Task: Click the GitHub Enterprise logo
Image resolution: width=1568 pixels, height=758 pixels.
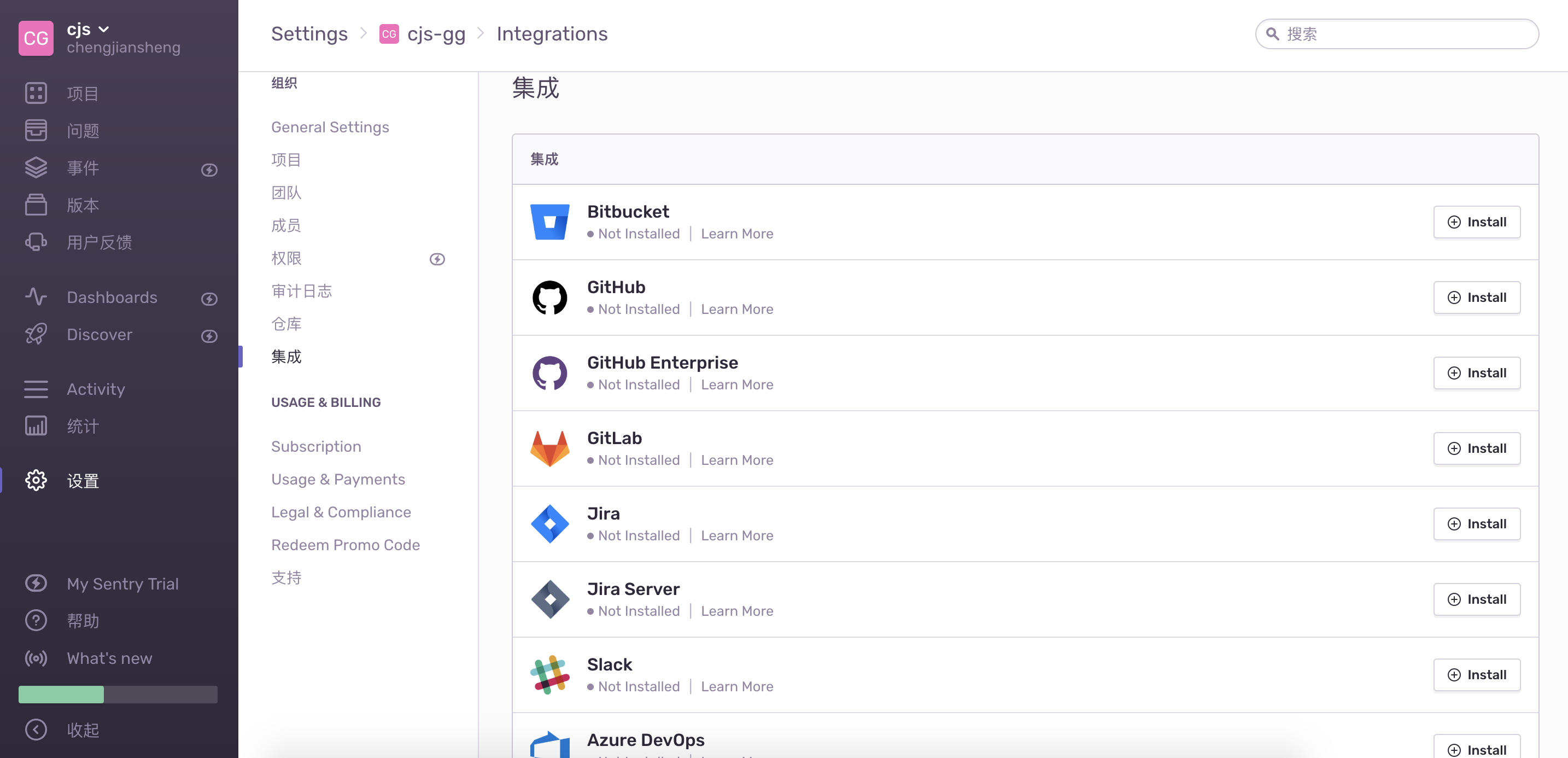Action: coord(549,372)
